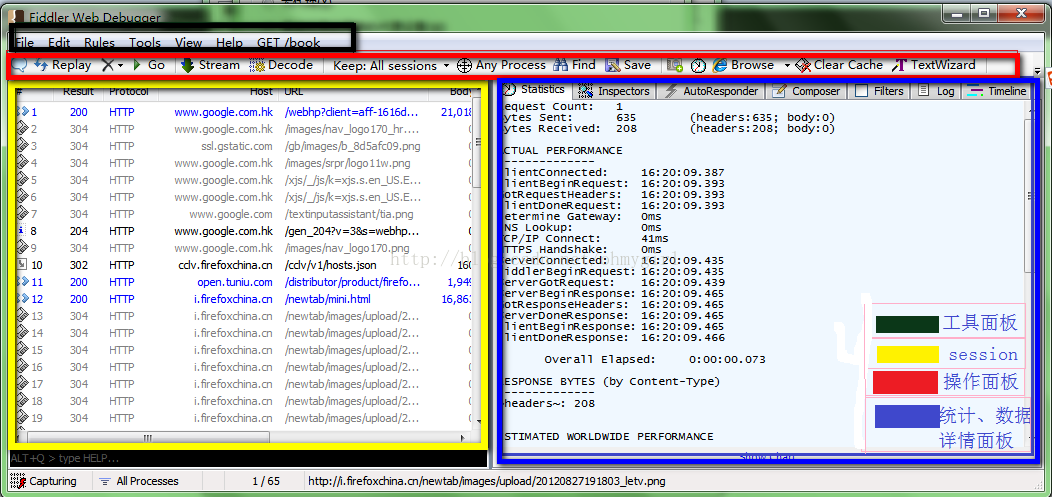Click the Statistics panel vertical scrollbar
The width and height of the screenshot is (1052, 497).
coord(1029,275)
